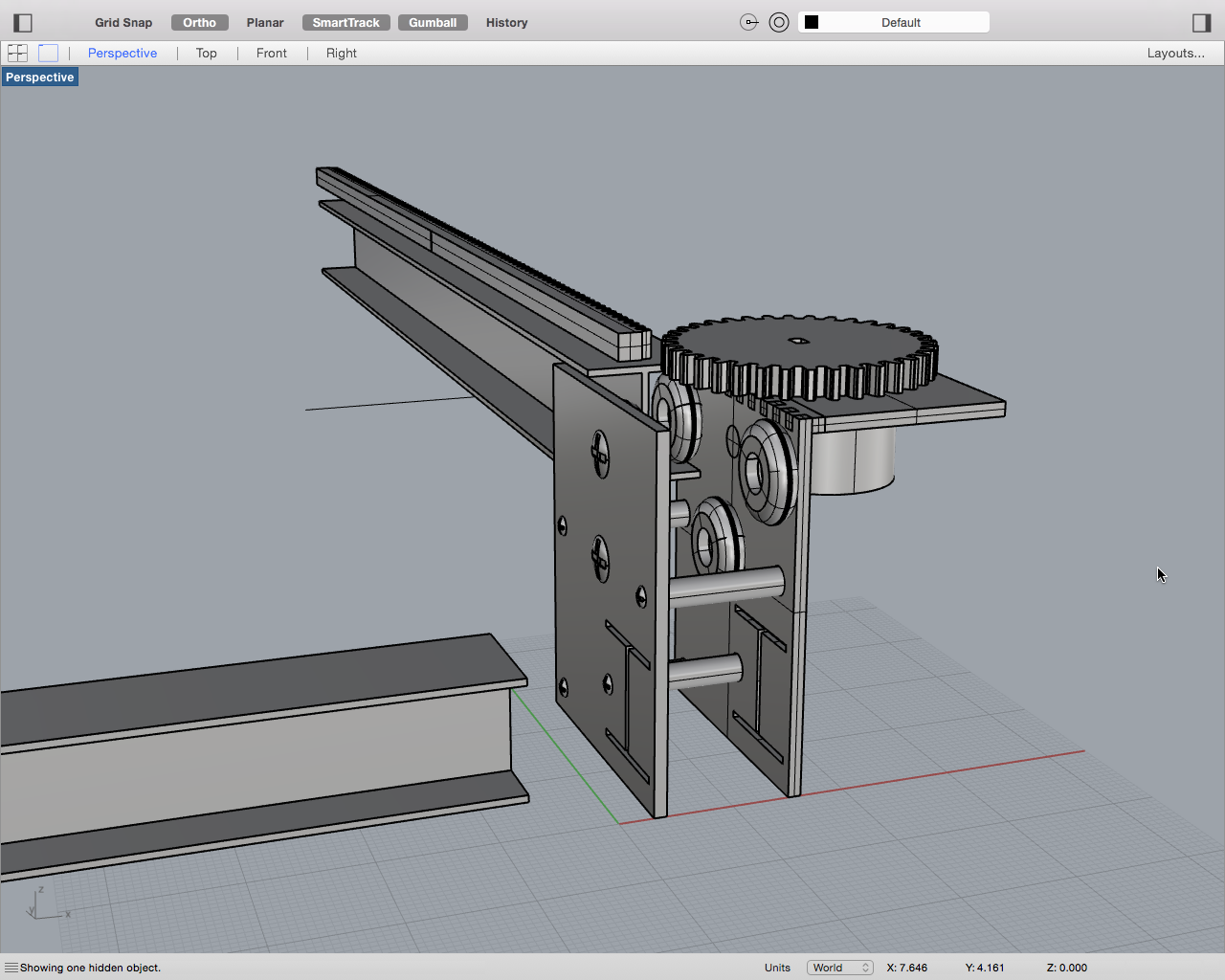The height and width of the screenshot is (980, 1225).
Task: Switch to the Right viewport tab
Action: click(x=342, y=53)
